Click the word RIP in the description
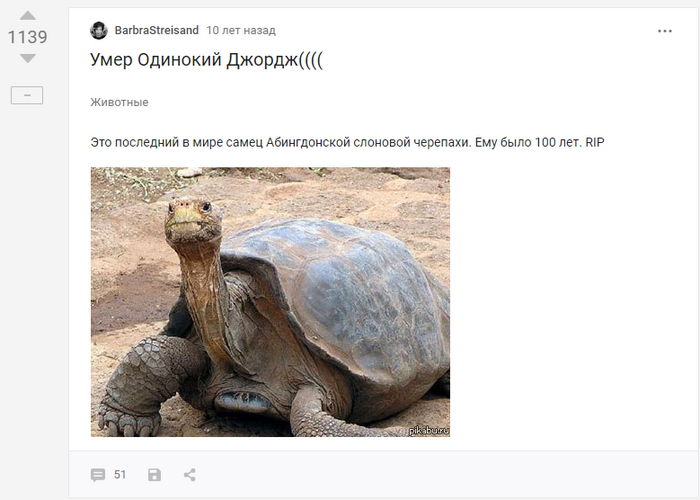This screenshot has height=500, width=700. coord(595,142)
